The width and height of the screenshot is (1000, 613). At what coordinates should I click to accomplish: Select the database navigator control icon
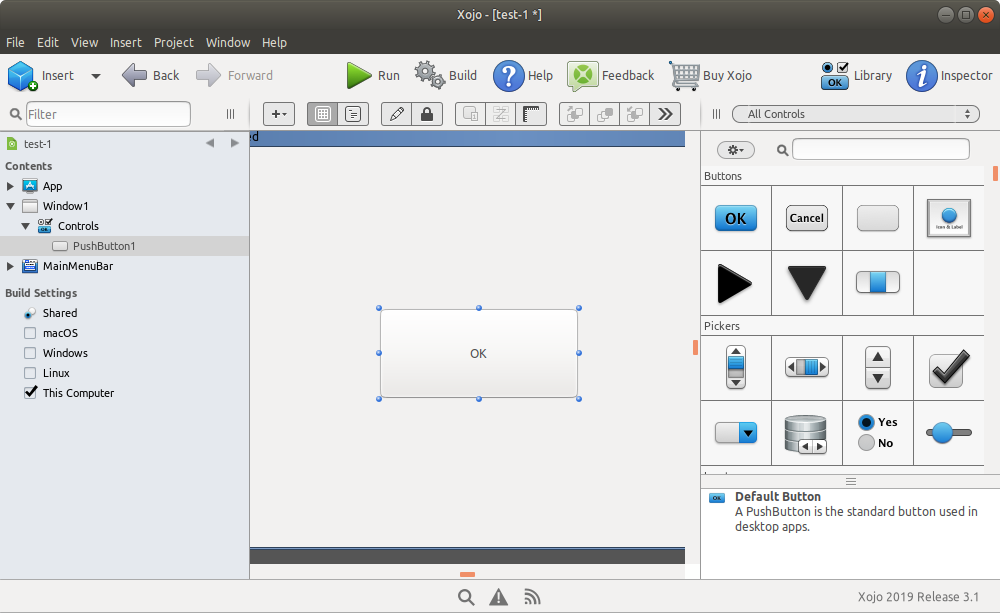[805, 434]
